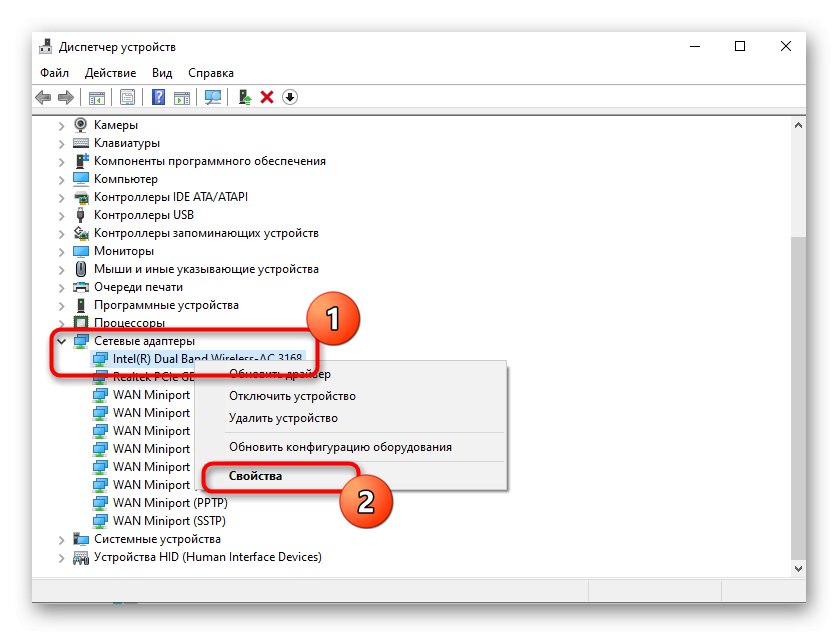
Task: Click the Device Manager title bar icon
Action: [x=46, y=46]
